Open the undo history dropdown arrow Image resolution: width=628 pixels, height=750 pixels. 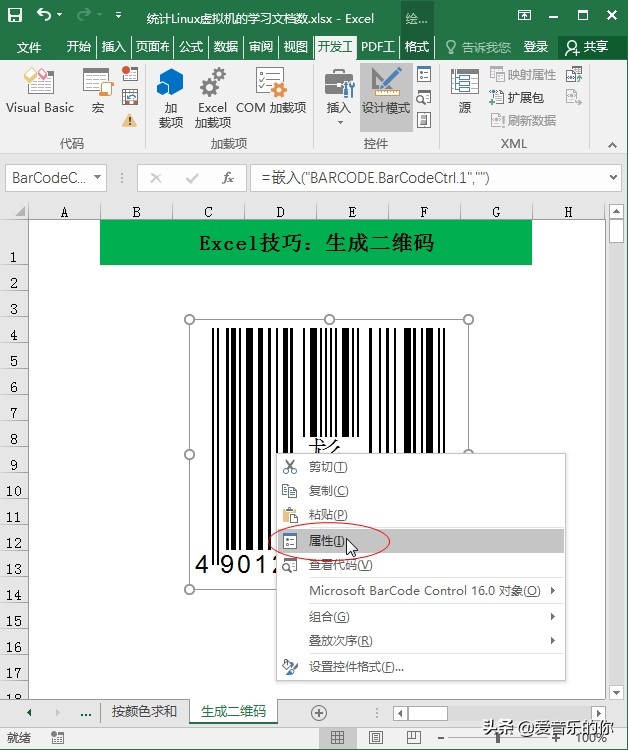tap(60, 15)
